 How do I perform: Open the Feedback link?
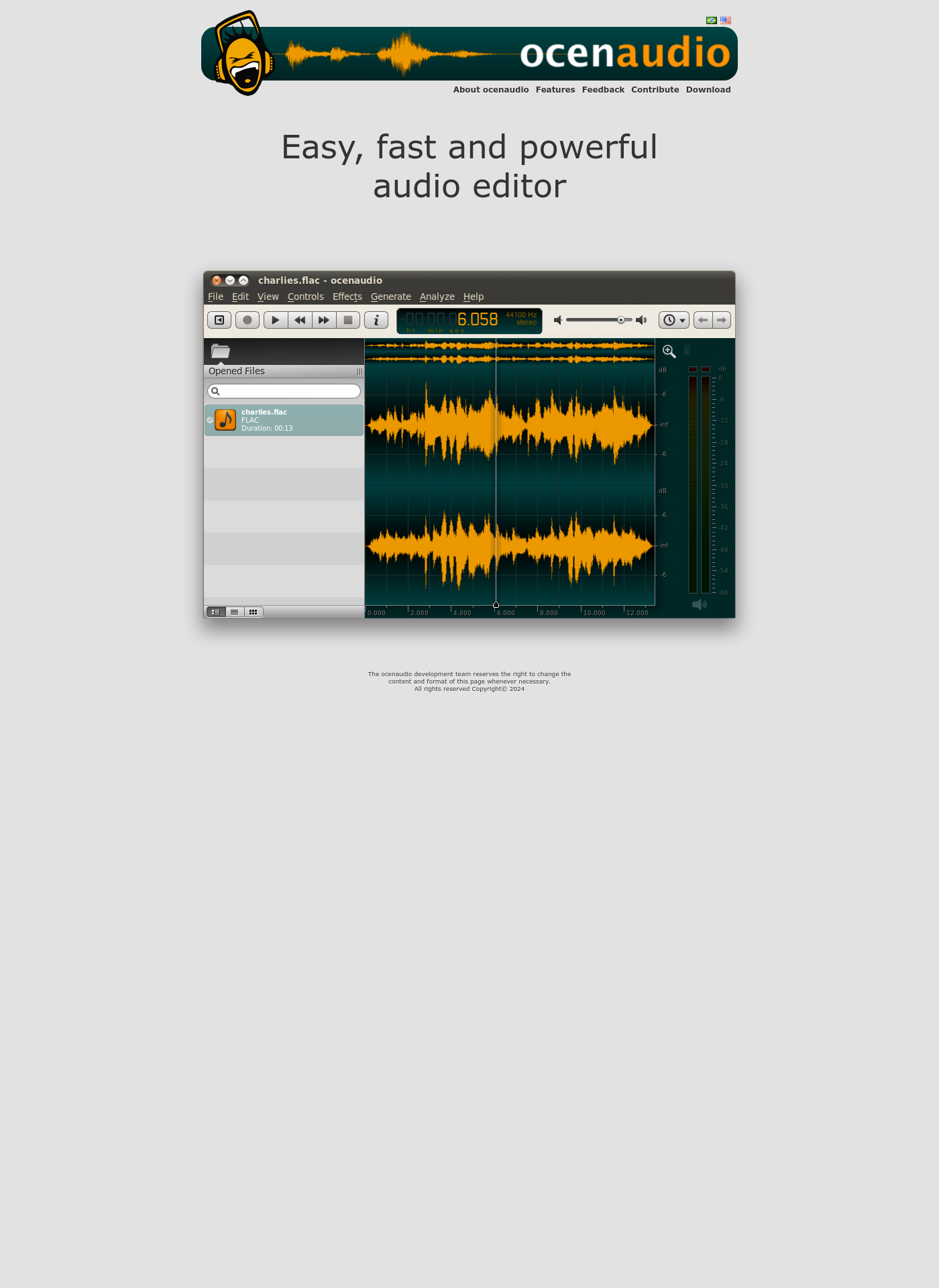(x=603, y=90)
